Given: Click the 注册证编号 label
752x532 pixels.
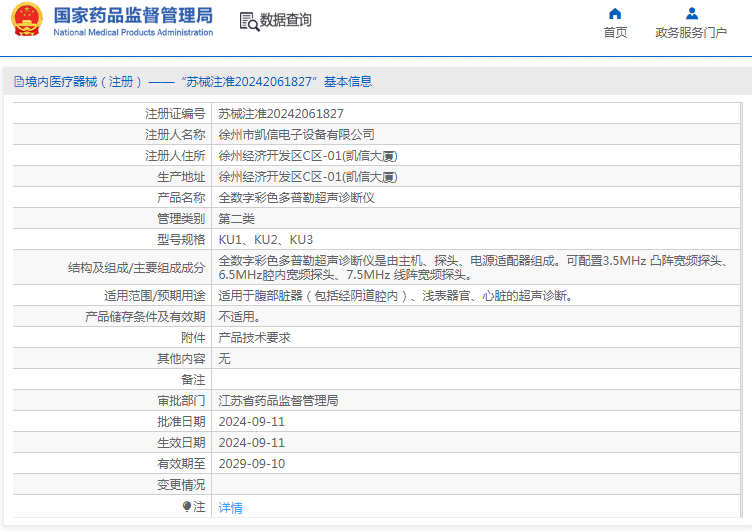Looking at the screenshot, I should [x=175, y=114].
